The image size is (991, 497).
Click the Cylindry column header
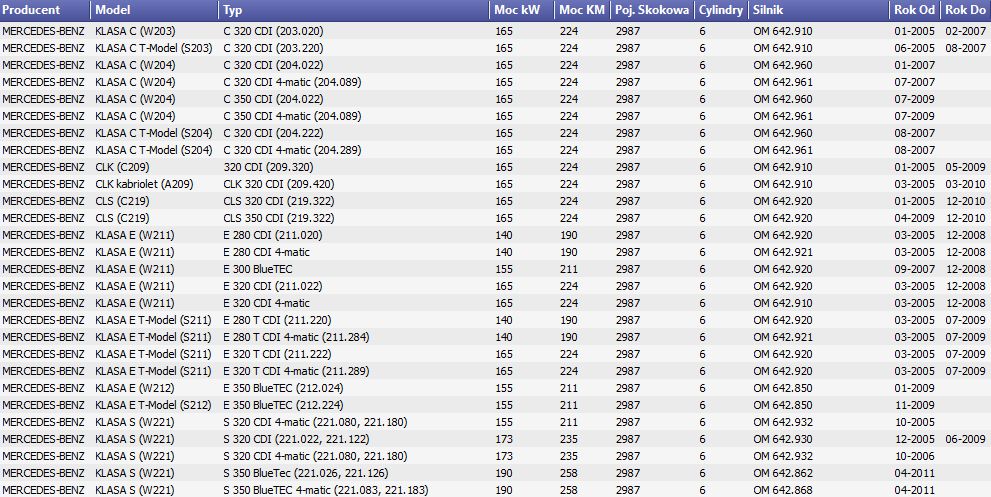[x=720, y=10]
